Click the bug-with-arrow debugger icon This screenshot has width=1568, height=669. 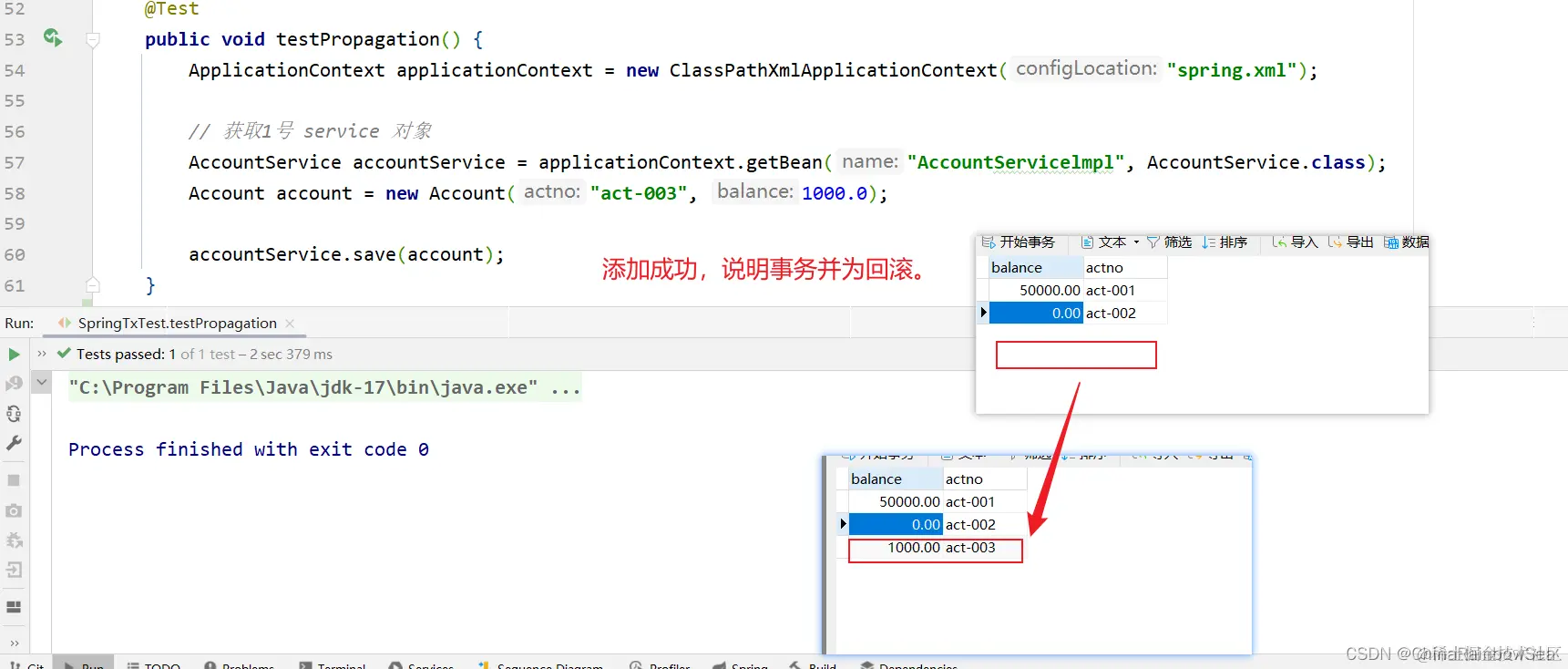coord(14,540)
